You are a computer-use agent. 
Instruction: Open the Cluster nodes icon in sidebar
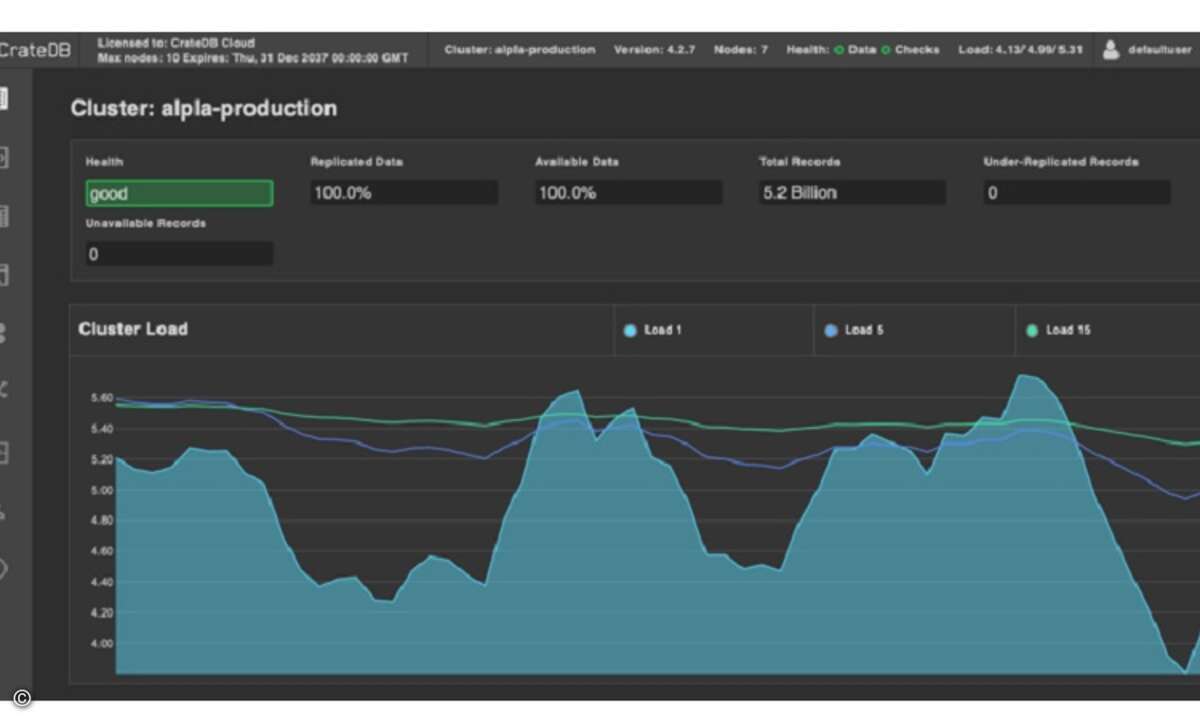click(x=4, y=334)
